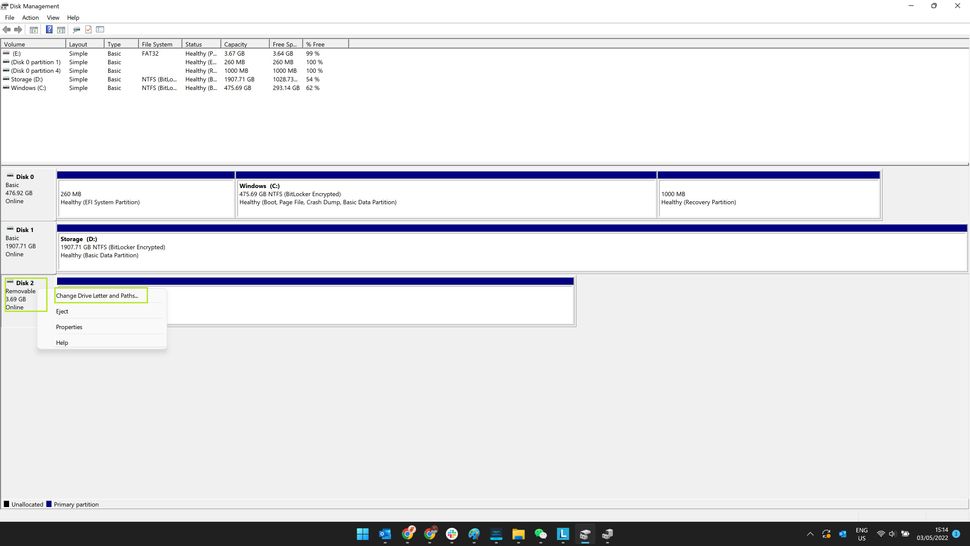Open the File menu
The width and height of the screenshot is (970, 546).
click(9, 17)
